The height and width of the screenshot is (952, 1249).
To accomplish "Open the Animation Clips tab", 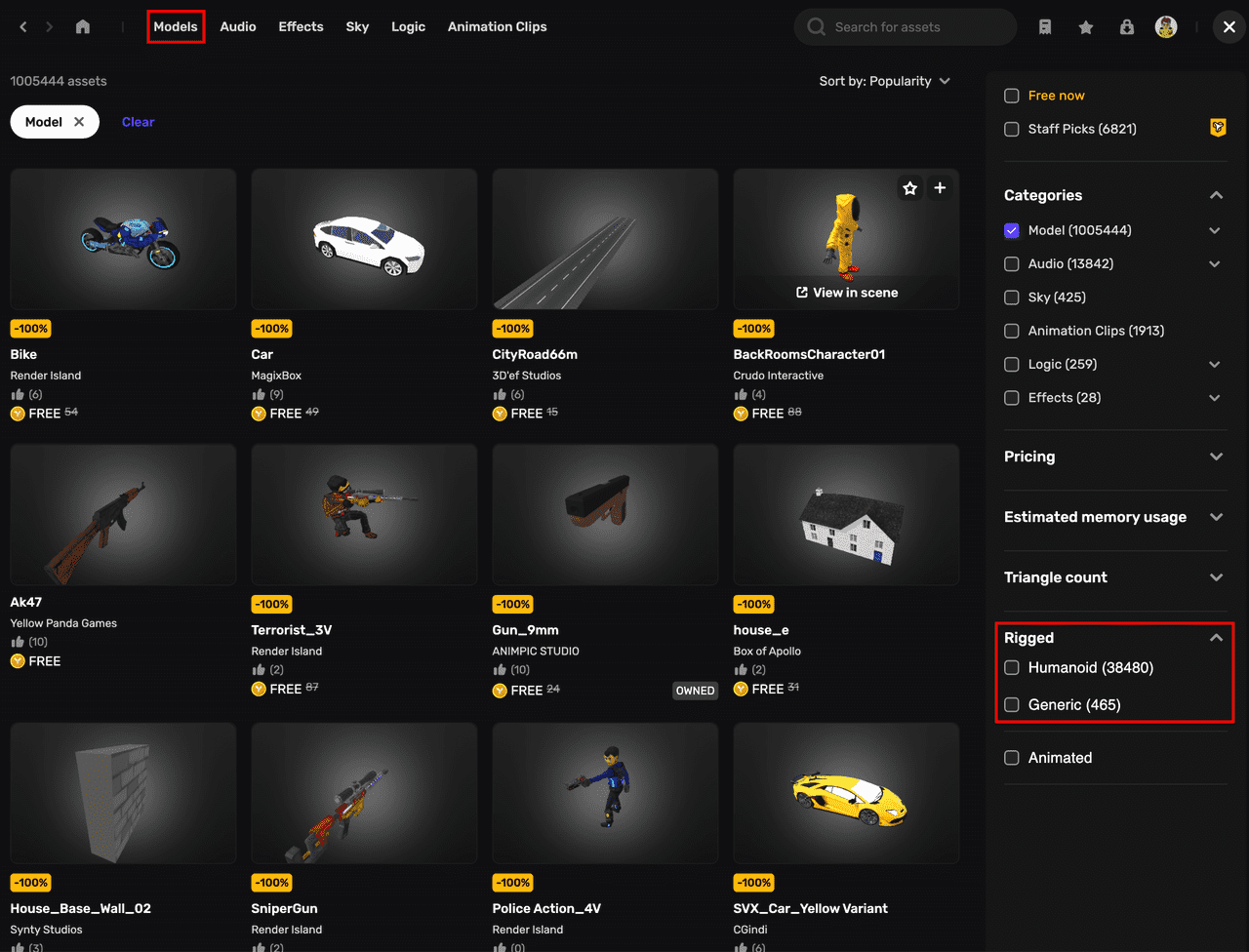I will click(497, 27).
